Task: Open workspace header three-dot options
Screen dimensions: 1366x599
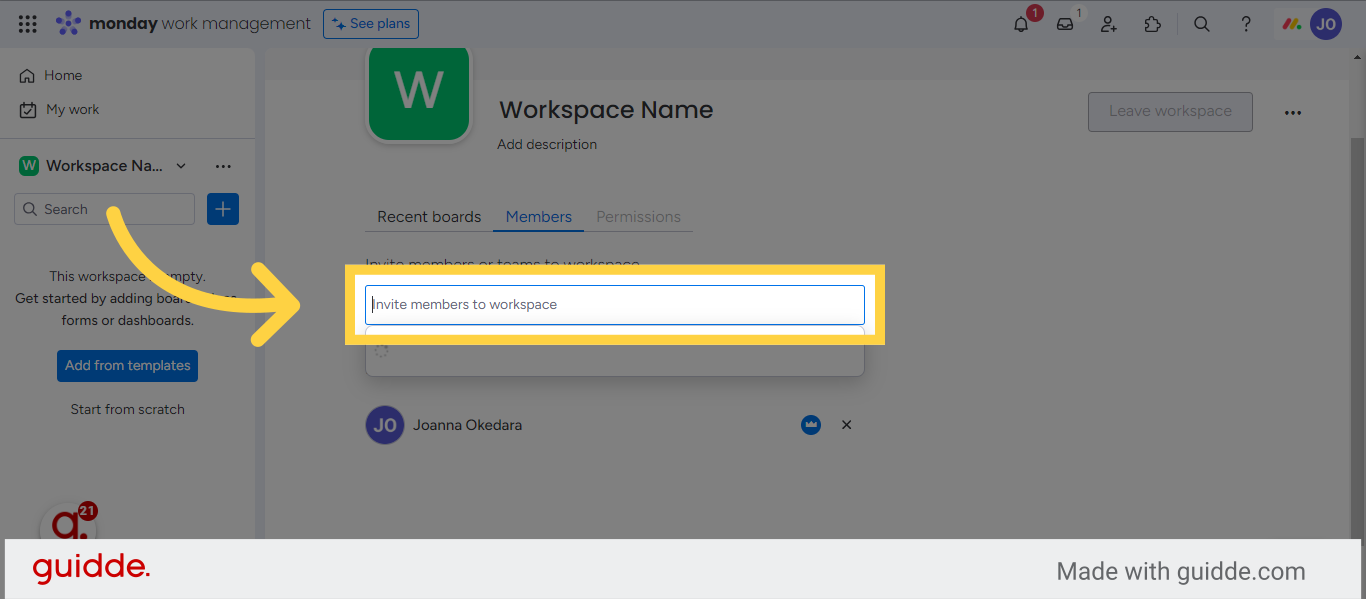Action: pyautogui.click(x=1293, y=112)
